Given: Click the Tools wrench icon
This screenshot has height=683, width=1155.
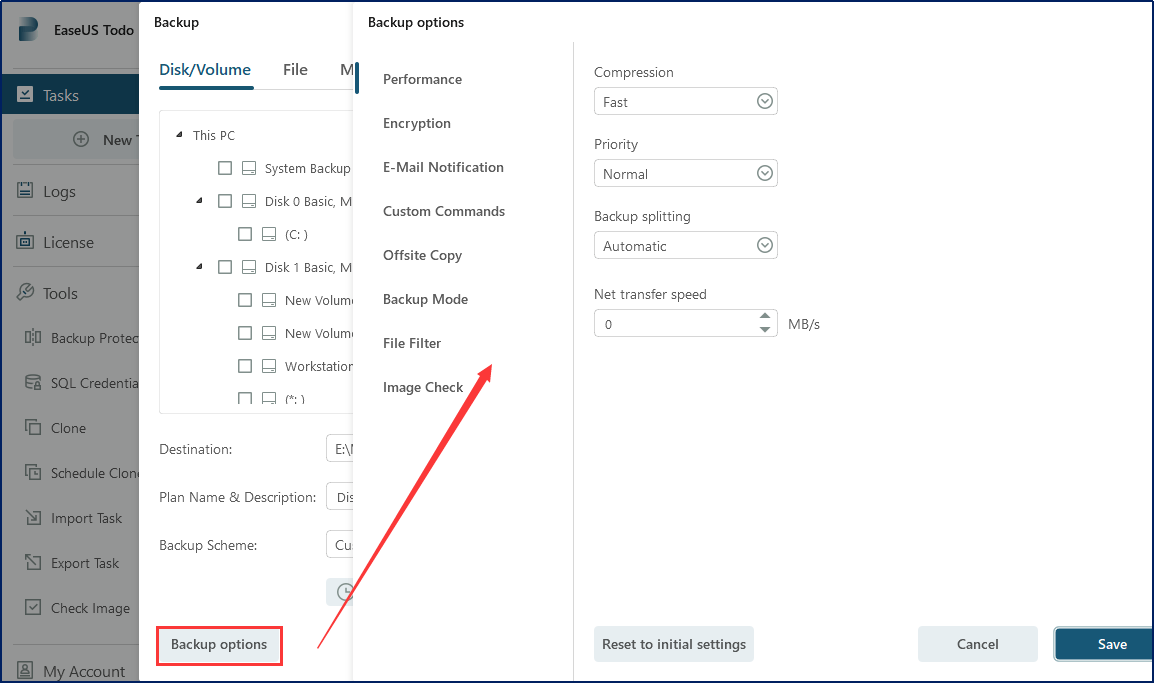Looking at the screenshot, I should (25, 293).
